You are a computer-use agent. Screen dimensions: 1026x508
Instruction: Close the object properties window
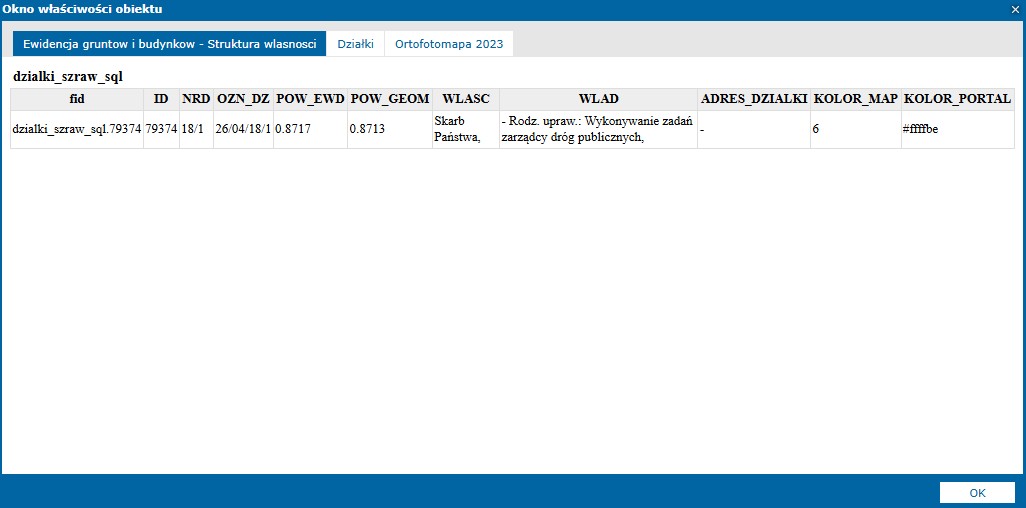click(1015, 9)
